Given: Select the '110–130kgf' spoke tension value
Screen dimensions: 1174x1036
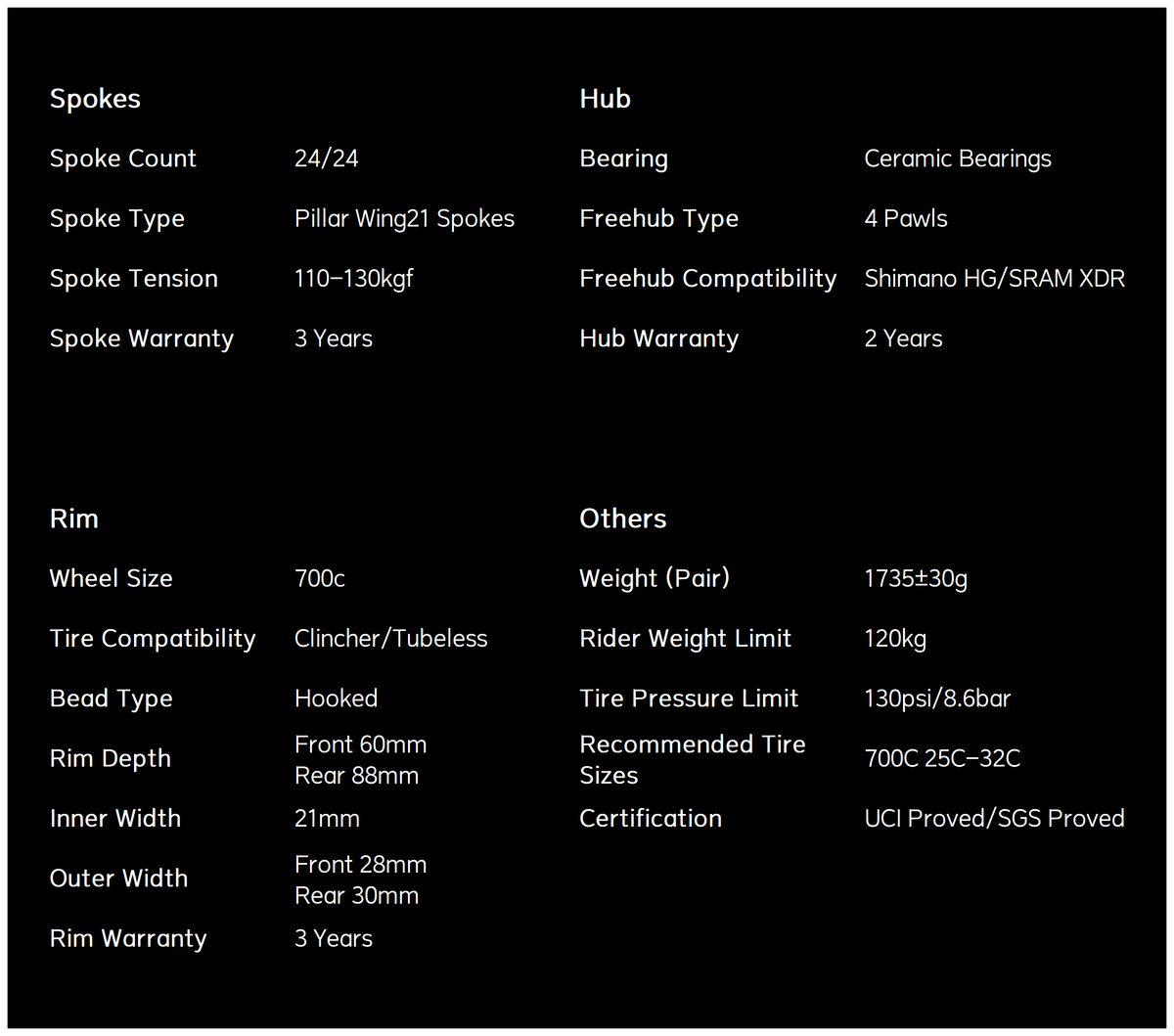Looking at the screenshot, I should tap(353, 279).
